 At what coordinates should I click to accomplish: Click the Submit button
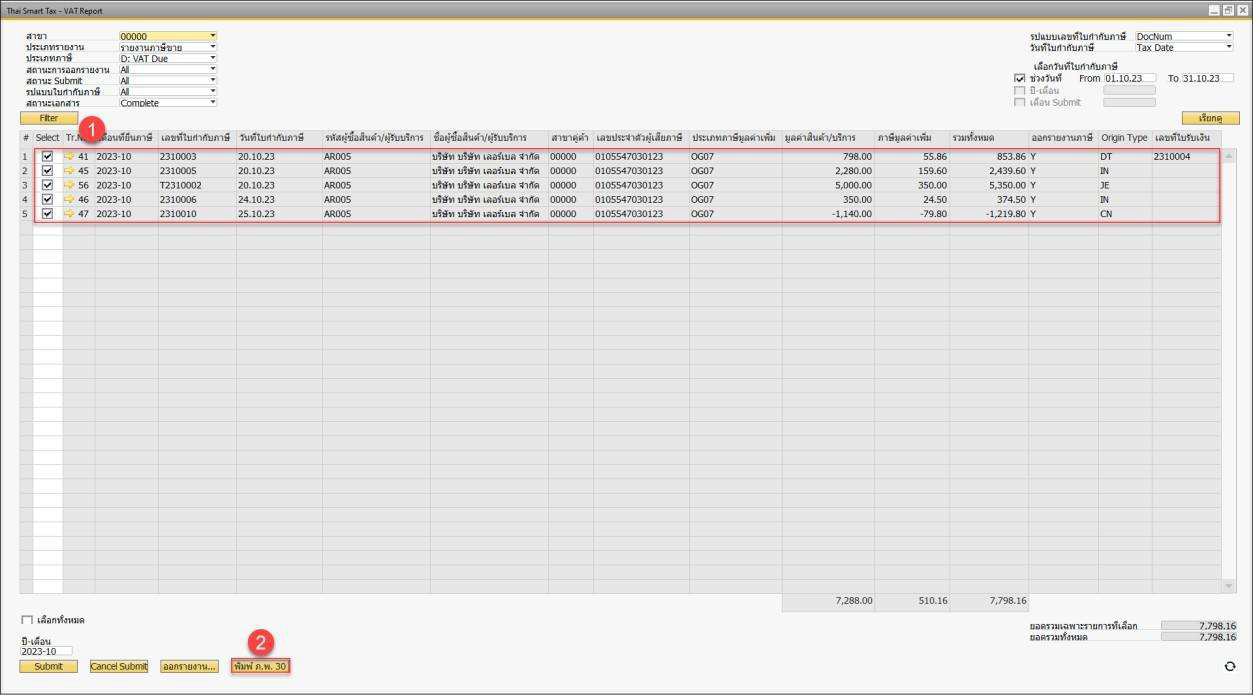48,666
